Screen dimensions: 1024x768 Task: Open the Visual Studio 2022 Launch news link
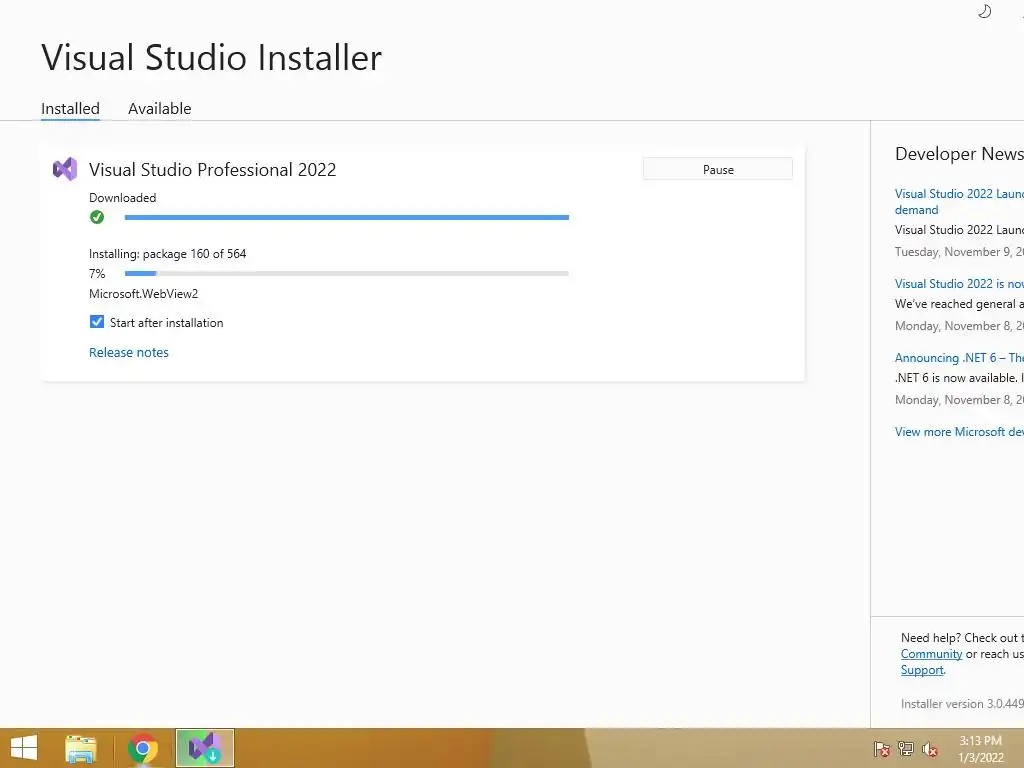click(x=959, y=202)
